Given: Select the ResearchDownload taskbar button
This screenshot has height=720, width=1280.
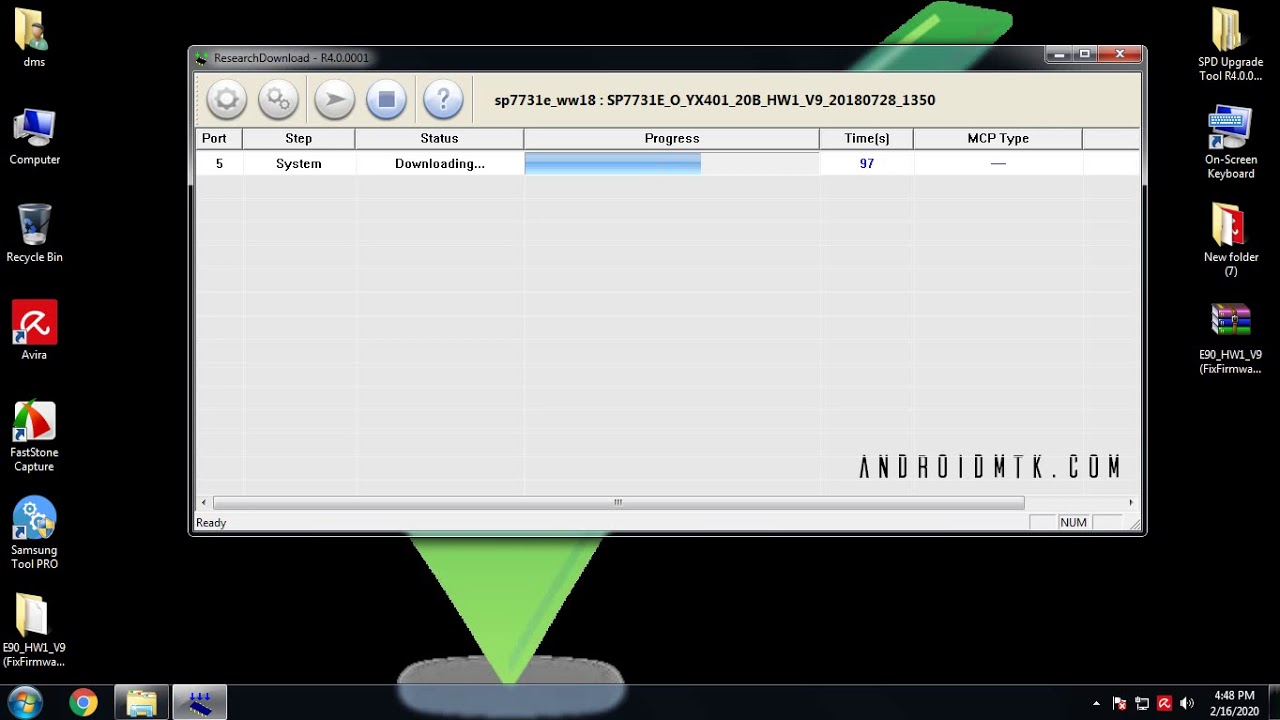Looking at the screenshot, I should [x=200, y=703].
